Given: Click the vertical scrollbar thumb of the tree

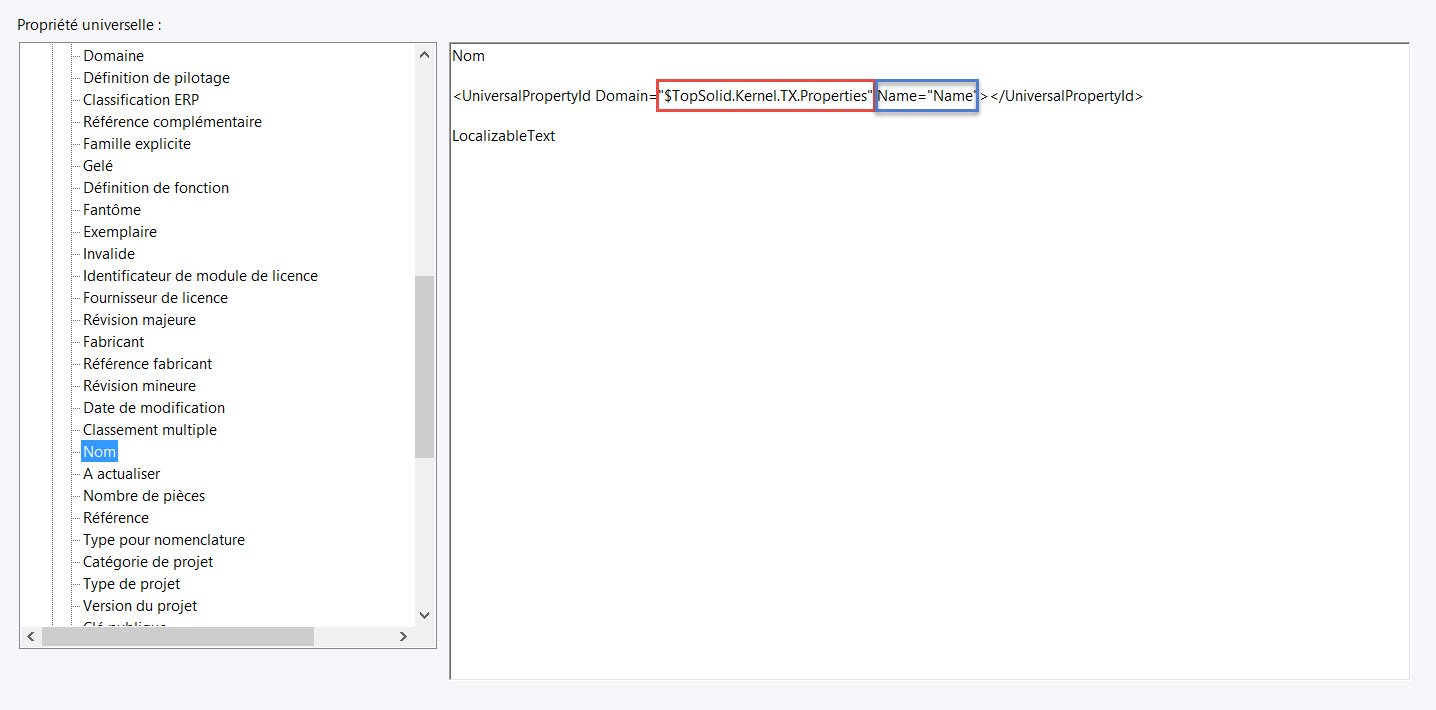Looking at the screenshot, I should click(x=424, y=366).
